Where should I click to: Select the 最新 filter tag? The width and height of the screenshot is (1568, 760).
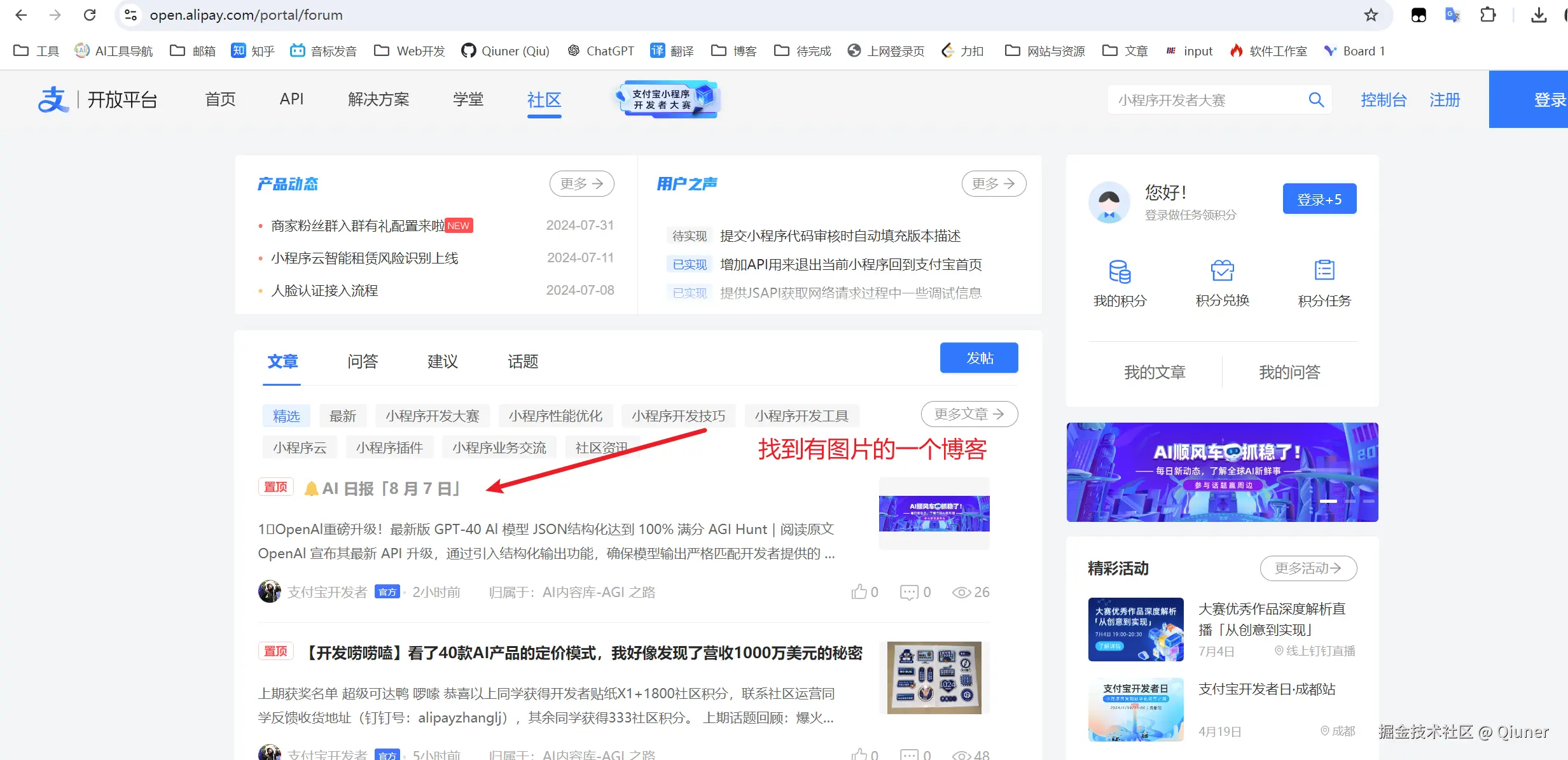342,416
